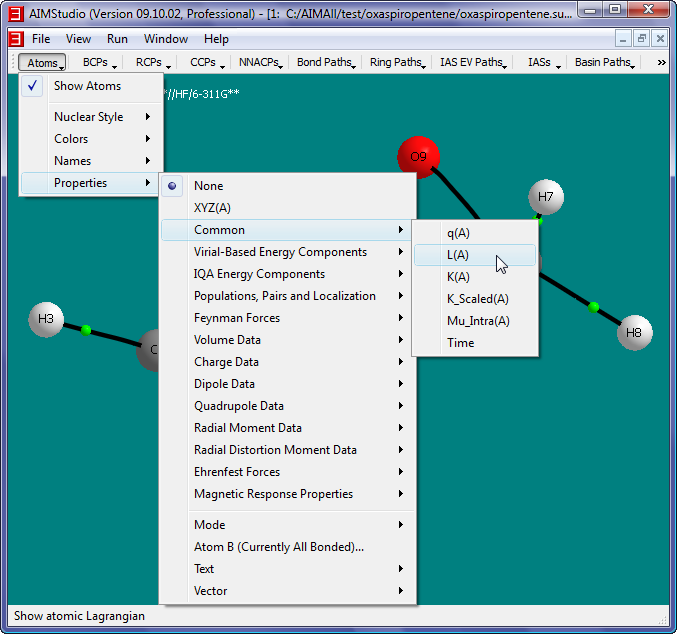
Task: Expand the Bond Paths toolbar dropdown
Action: click(327, 62)
